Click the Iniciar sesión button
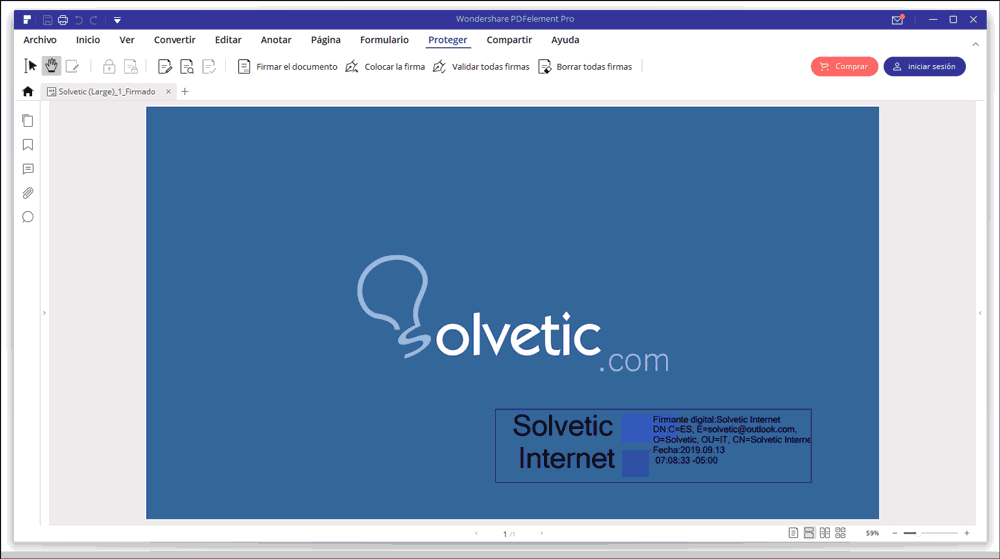 tap(924, 66)
